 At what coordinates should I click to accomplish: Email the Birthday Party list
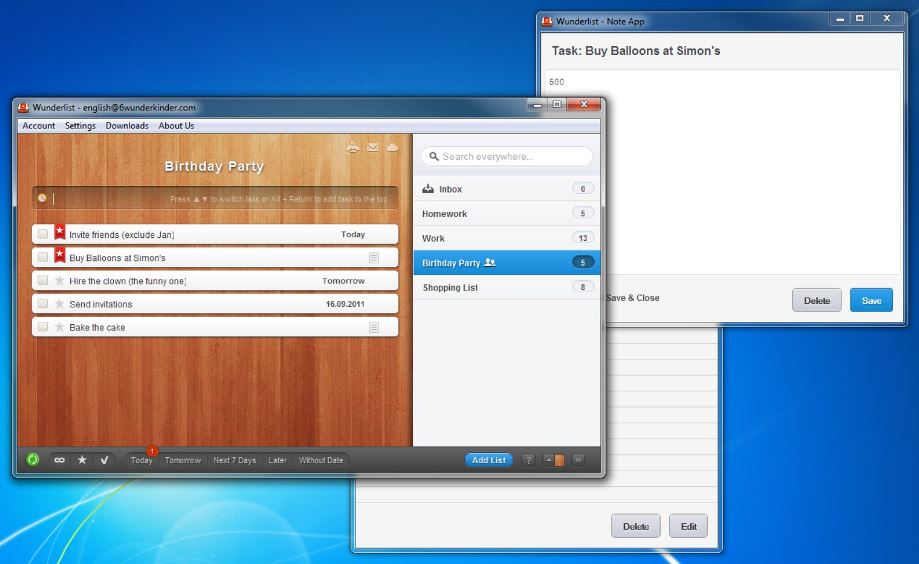coord(373,147)
